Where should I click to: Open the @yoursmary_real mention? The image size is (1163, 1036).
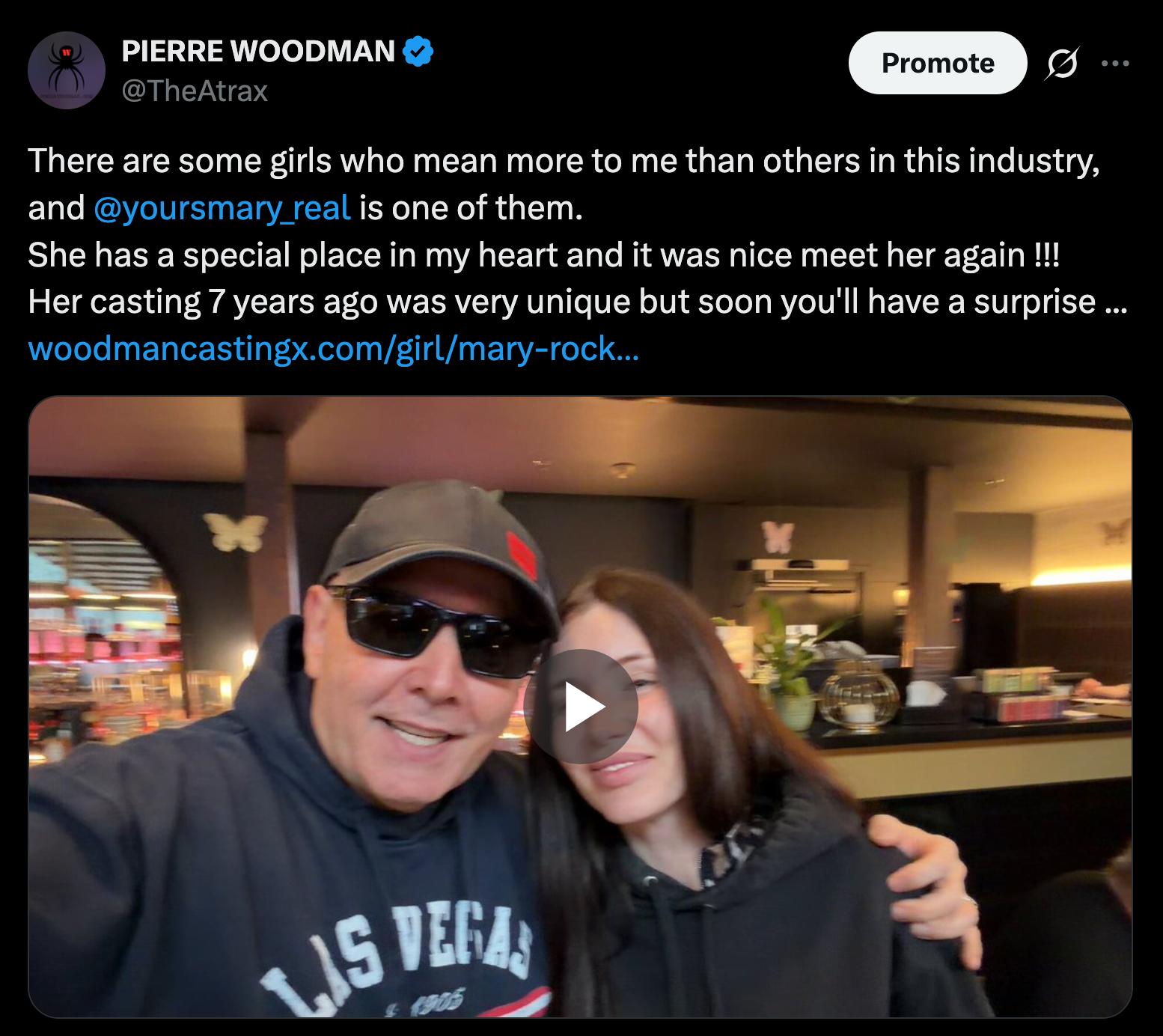coord(222,209)
